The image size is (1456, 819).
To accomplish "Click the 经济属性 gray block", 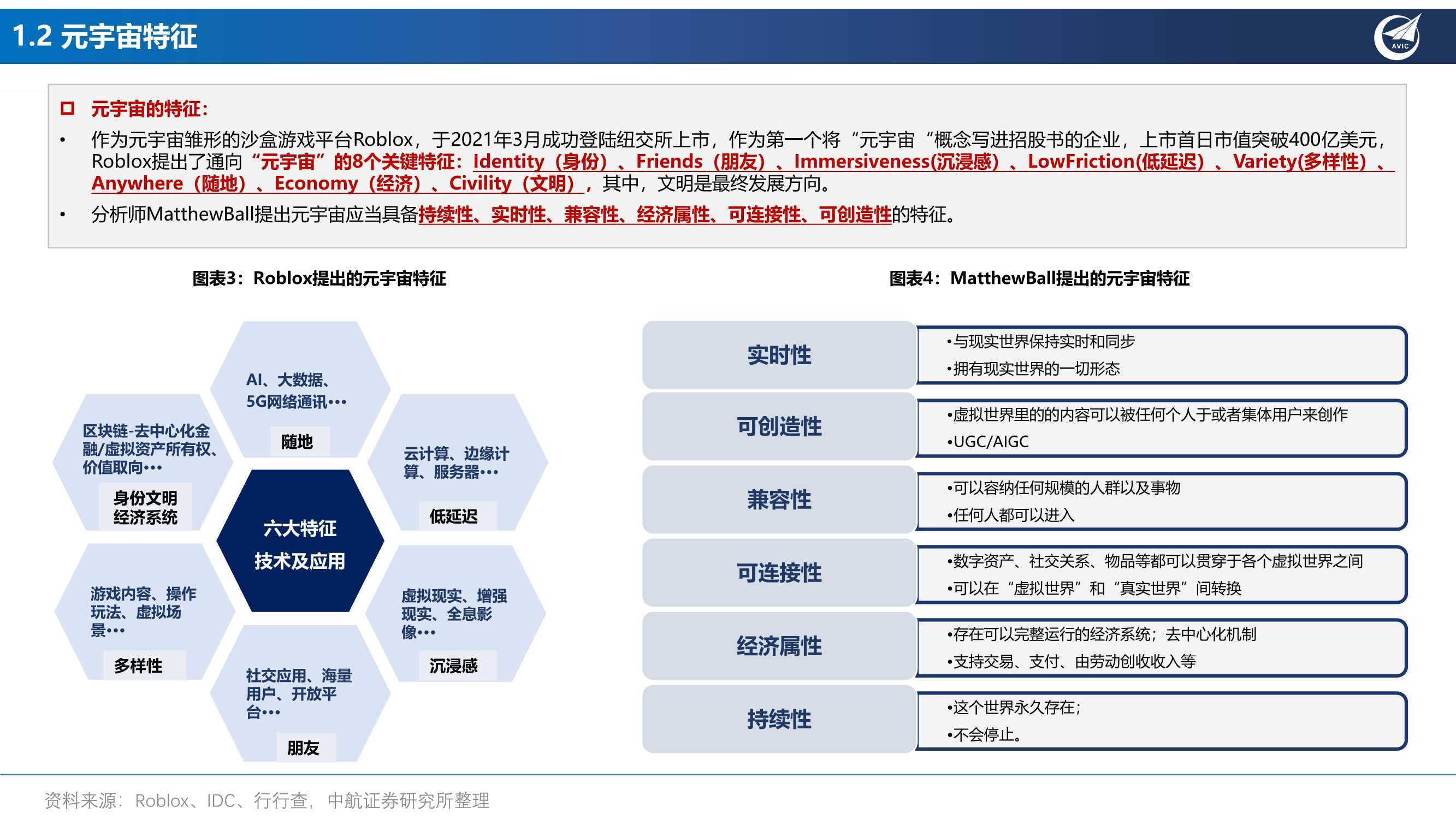I will 779,645.
